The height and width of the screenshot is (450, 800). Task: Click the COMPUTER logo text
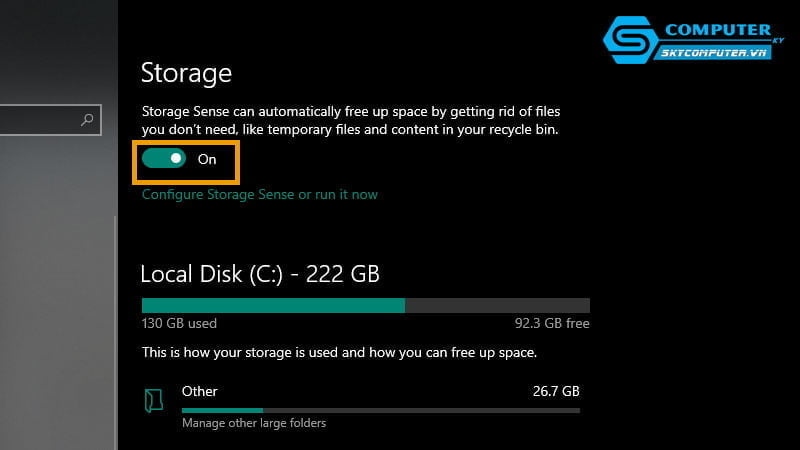[716, 29]
